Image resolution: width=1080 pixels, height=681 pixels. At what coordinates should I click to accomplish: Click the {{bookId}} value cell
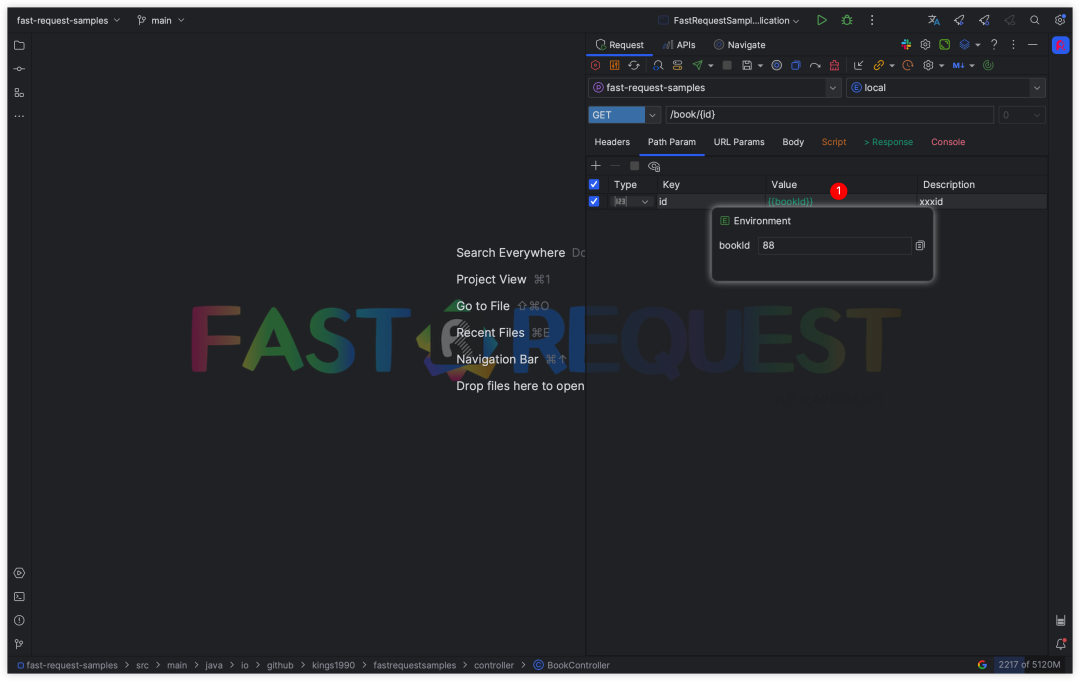click(840, 202)
